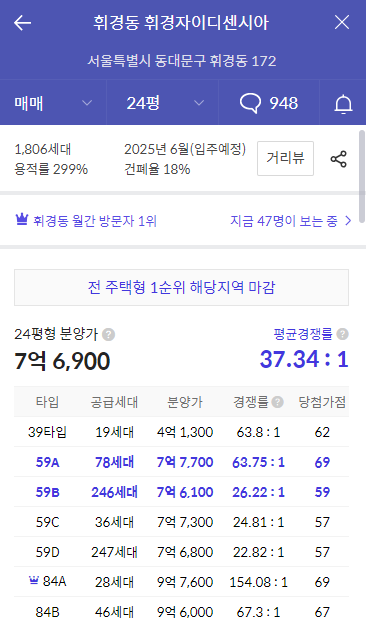Click the 1,806세대 household count
The width and height of the screenshot is (366, 636).
pos(43,149)
